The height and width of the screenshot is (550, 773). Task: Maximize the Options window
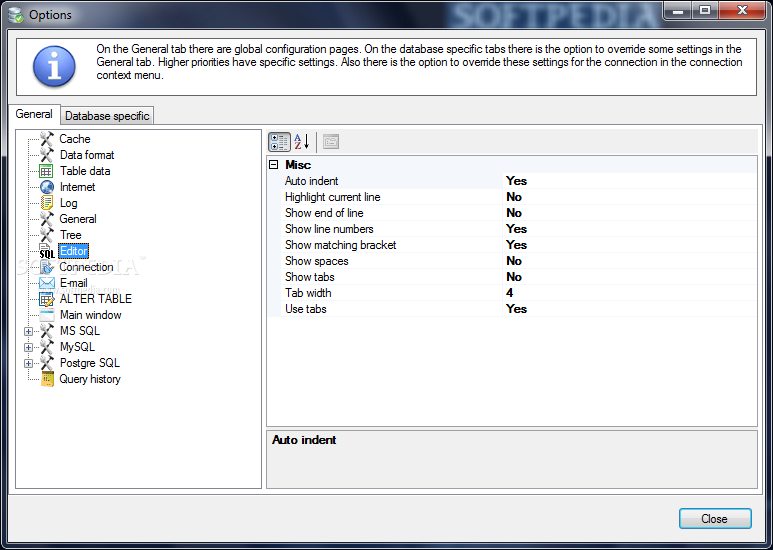click(705, 9)
